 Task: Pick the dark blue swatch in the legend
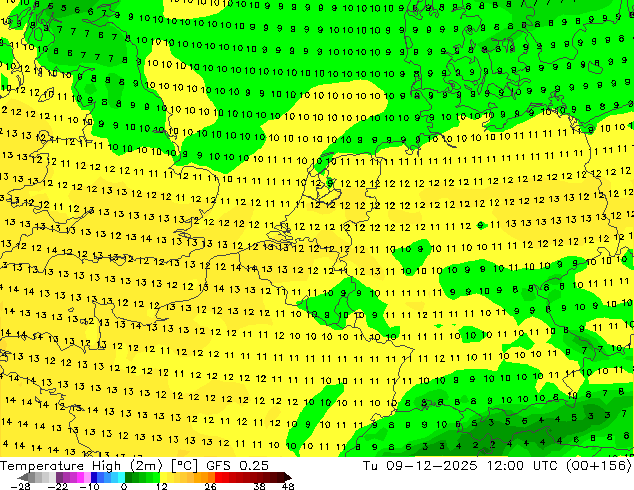94,477
